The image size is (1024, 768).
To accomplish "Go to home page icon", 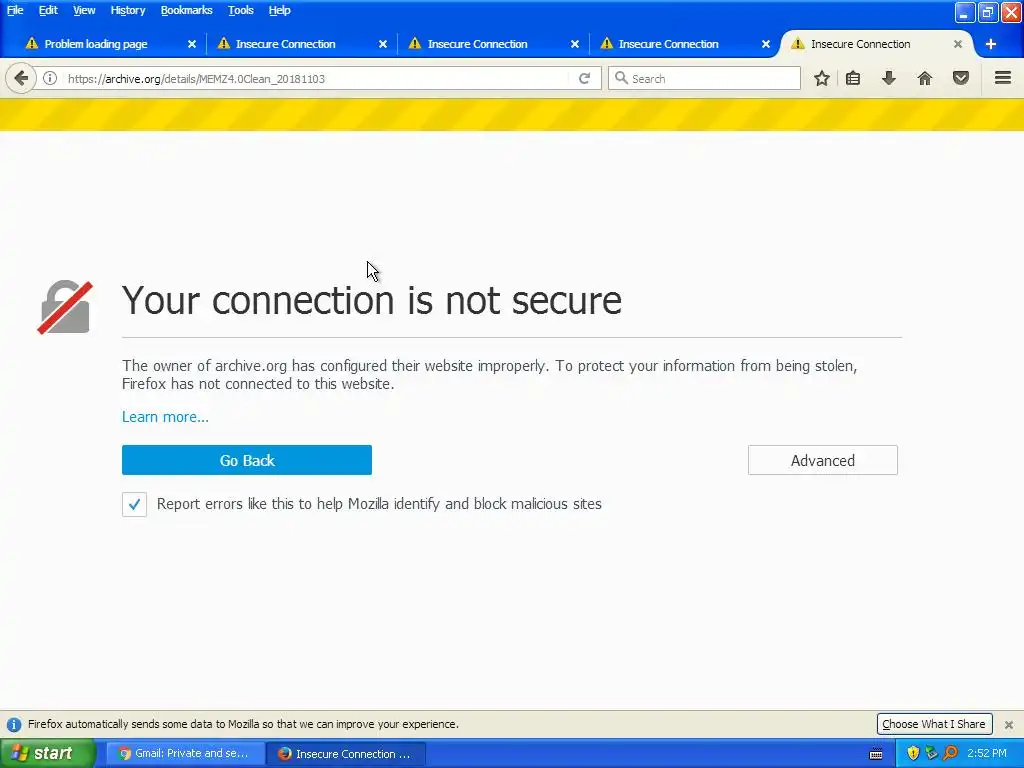I will point(924,78).
